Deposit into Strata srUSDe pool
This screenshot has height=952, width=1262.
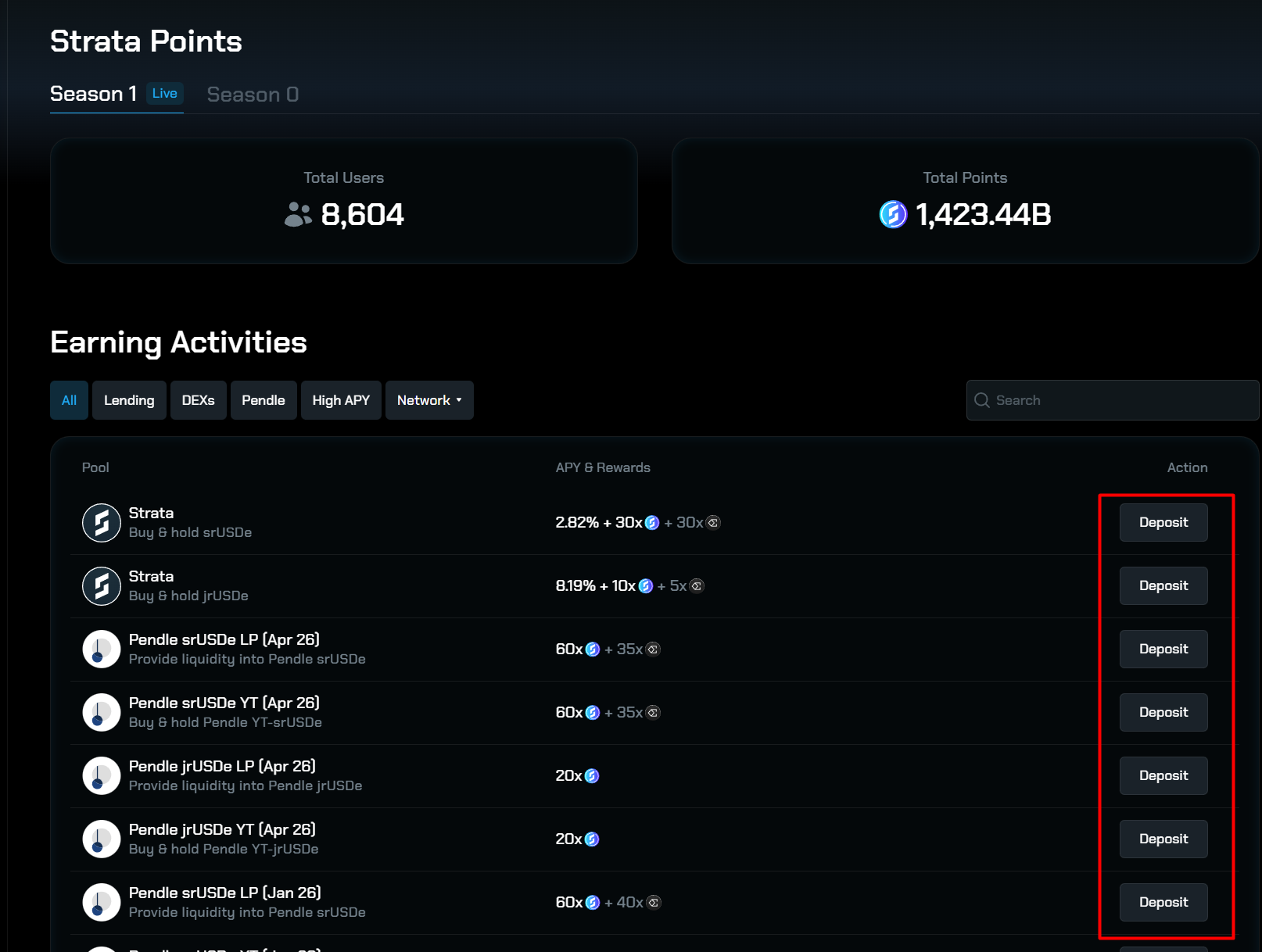click(1163, 523)
